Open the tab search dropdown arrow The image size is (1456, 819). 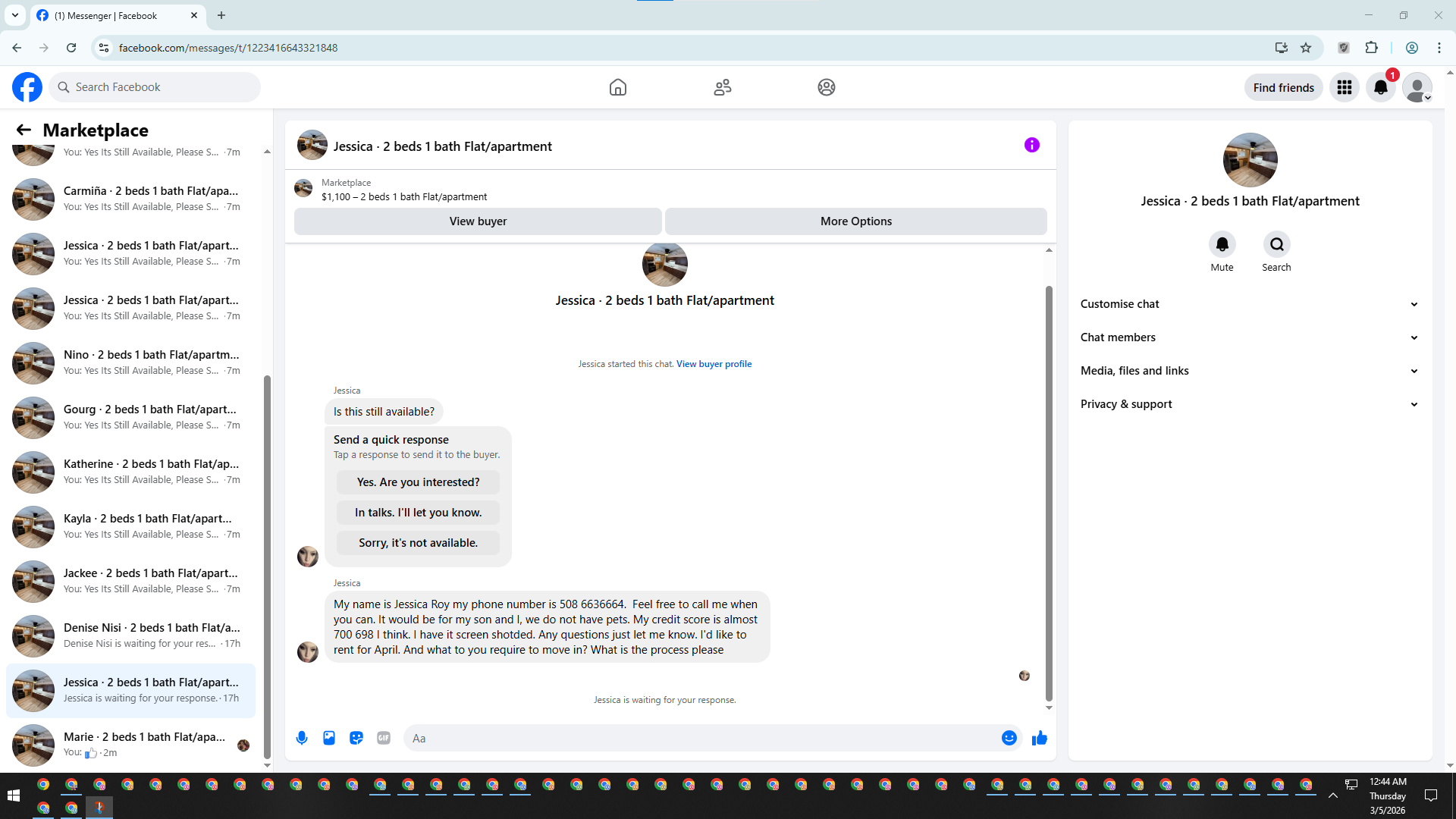coord(15,15)
